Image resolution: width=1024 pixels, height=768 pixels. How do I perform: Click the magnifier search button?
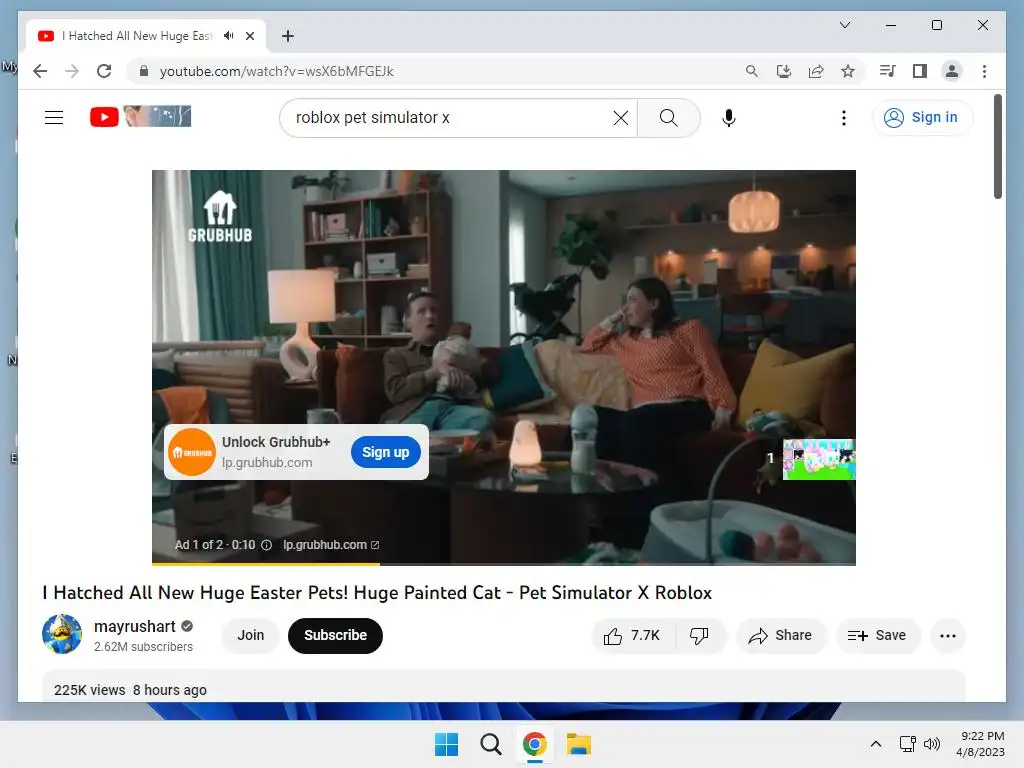pyautogui.click(x=668, y=118)
